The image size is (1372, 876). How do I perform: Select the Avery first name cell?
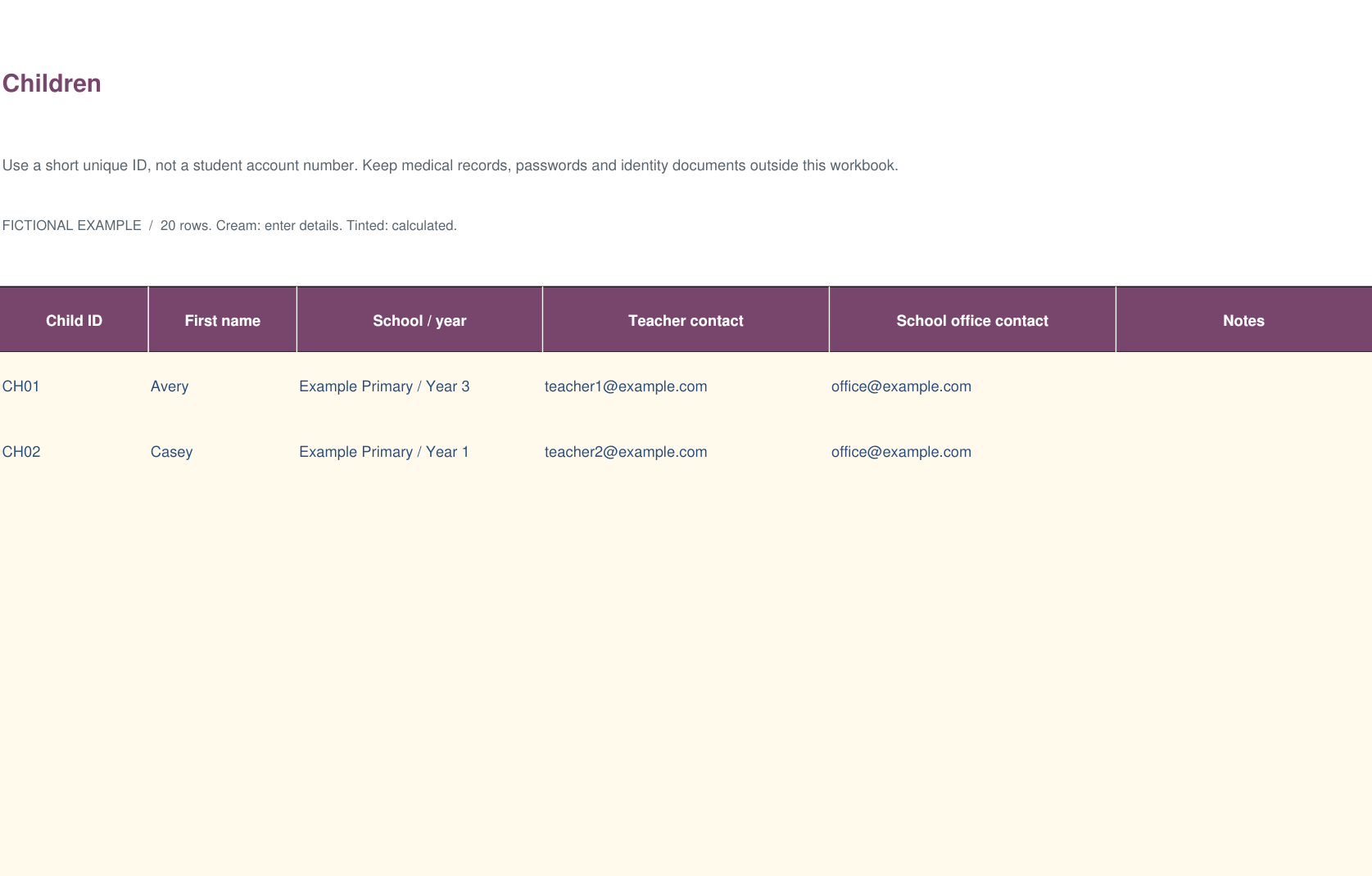click(223, 386)
